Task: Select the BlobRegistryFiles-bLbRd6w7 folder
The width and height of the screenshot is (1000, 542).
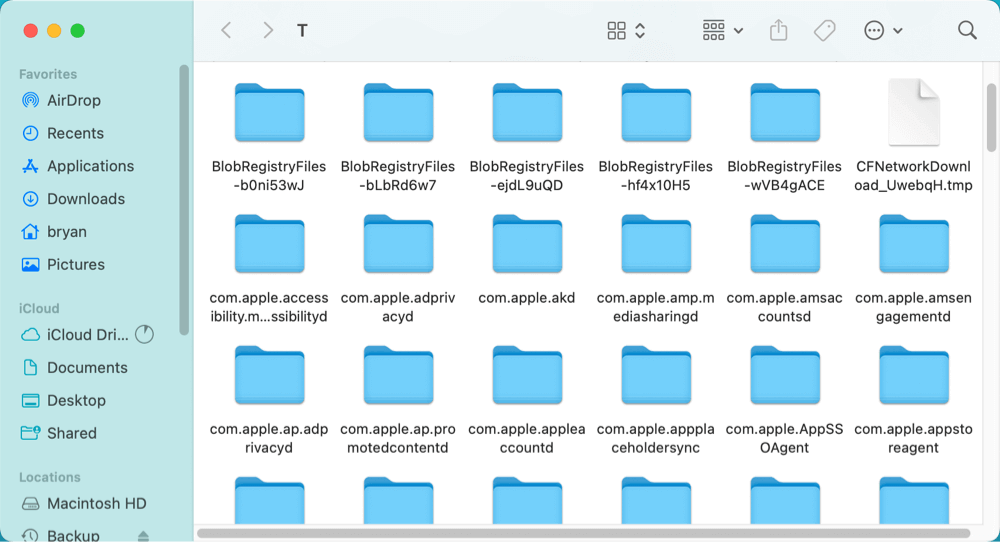Action: 398,112
